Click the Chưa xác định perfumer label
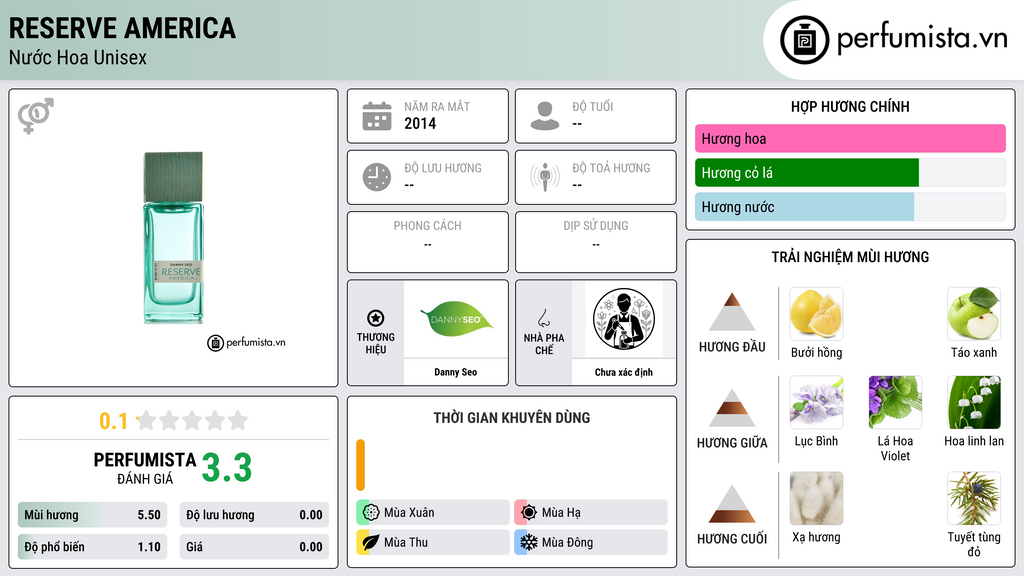Screen dimensions: 1024x576 624,372
